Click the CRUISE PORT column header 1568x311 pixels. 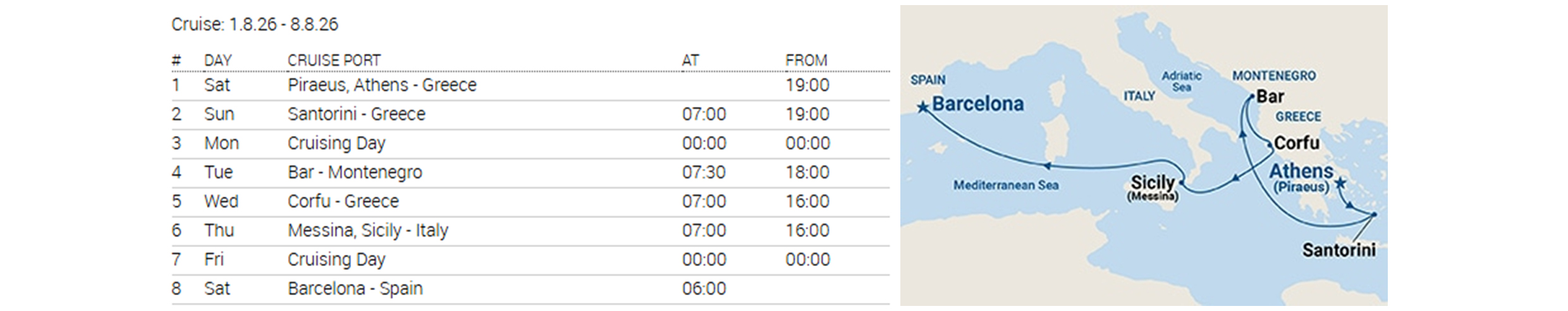334,61
